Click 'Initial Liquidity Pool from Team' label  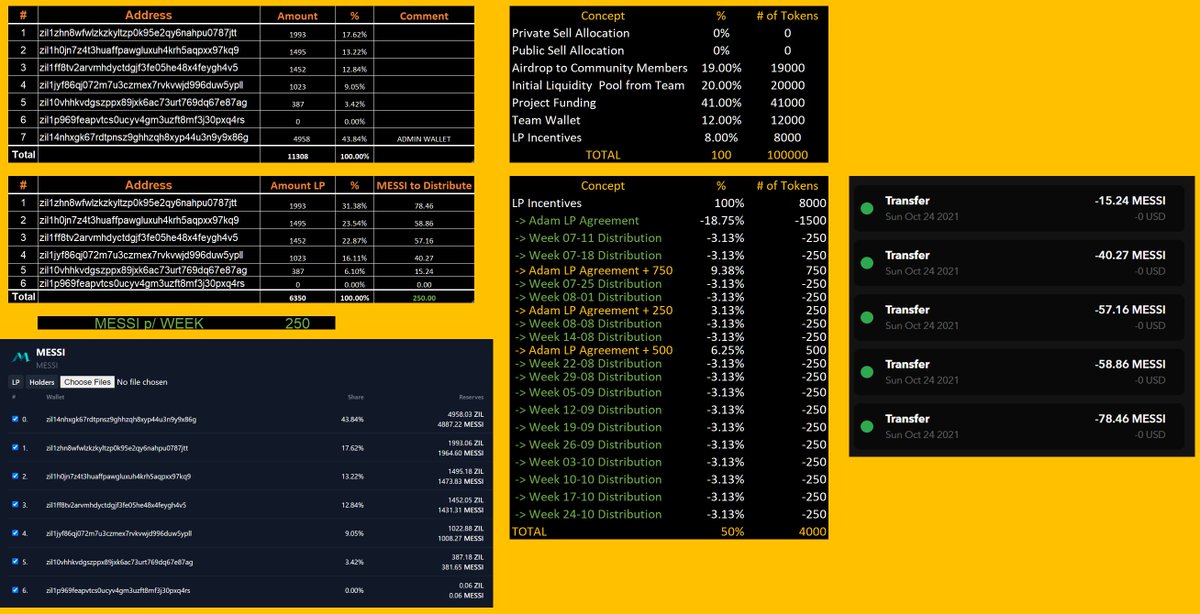[x=599, y=85]
